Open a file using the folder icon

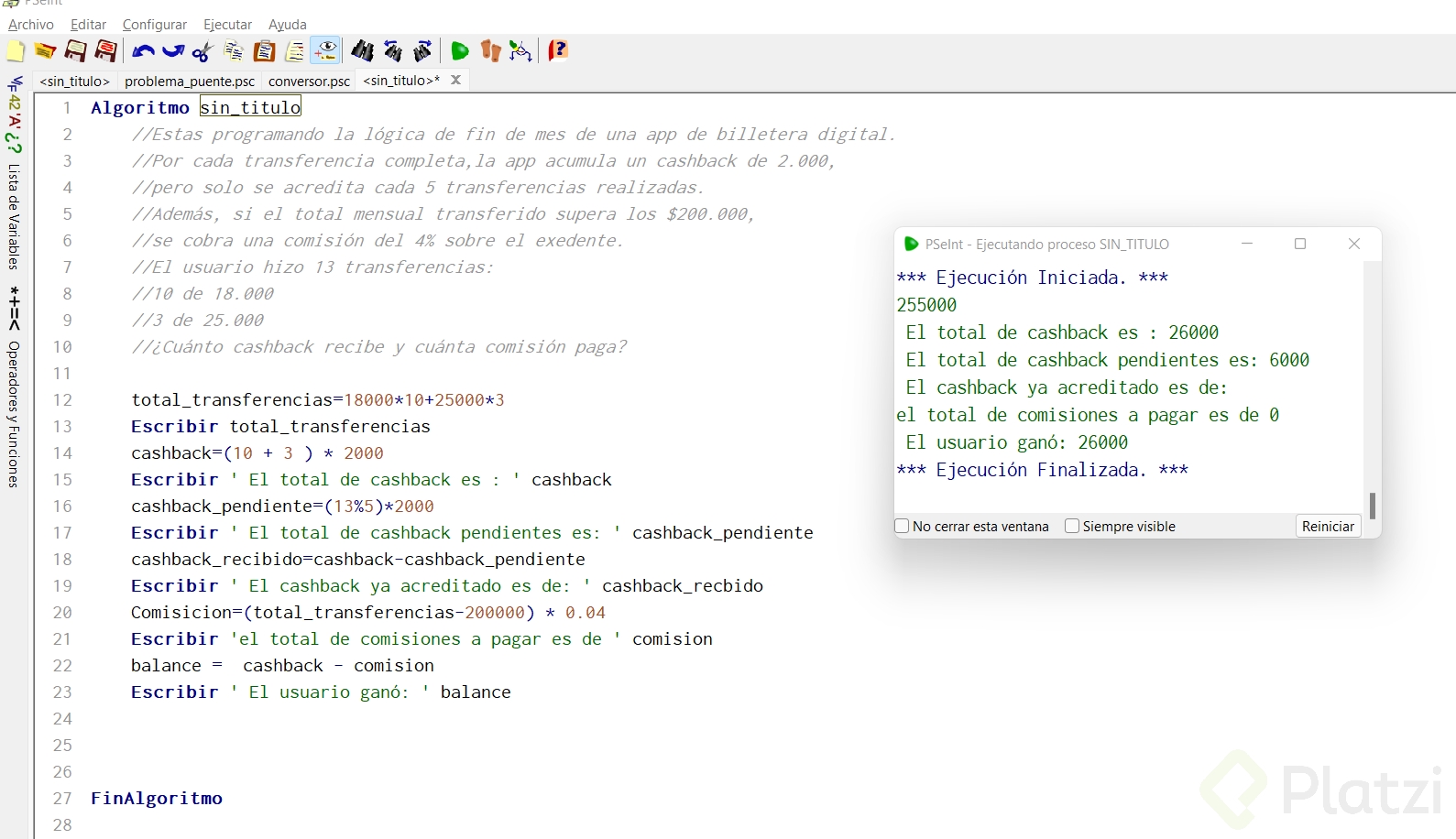pos(45,51)
